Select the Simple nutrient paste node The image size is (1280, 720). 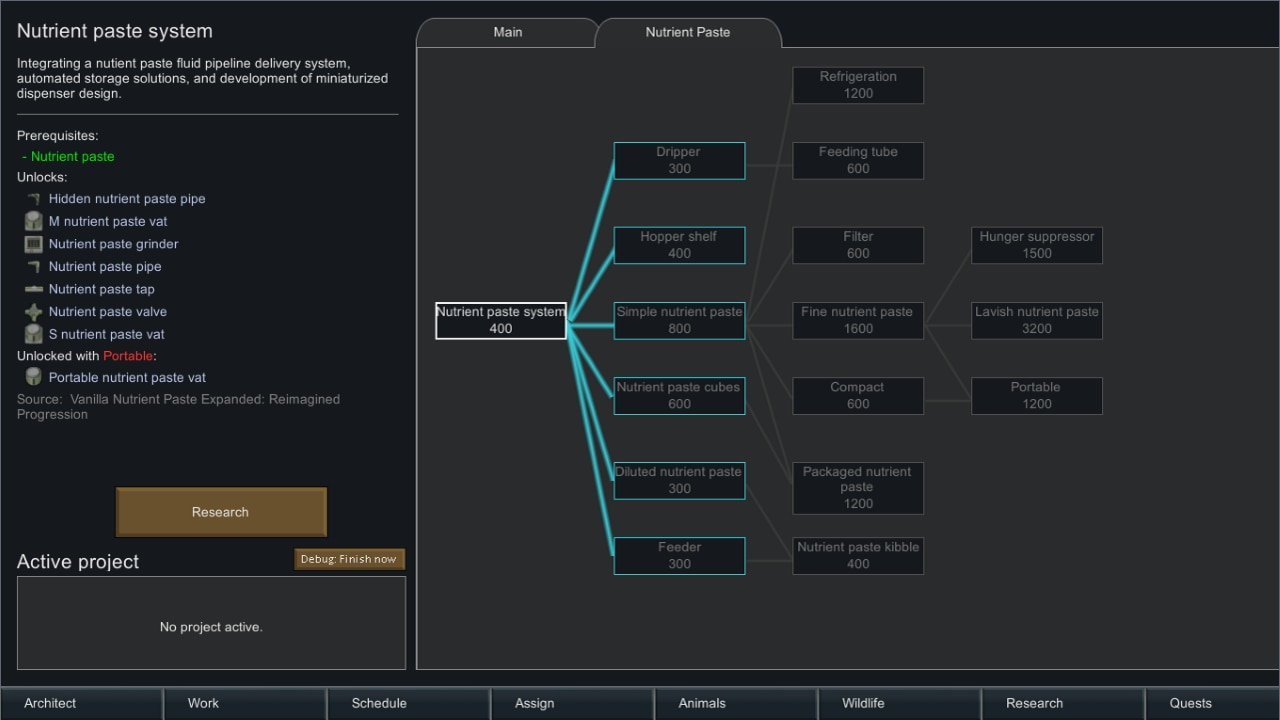coord(679,320)
